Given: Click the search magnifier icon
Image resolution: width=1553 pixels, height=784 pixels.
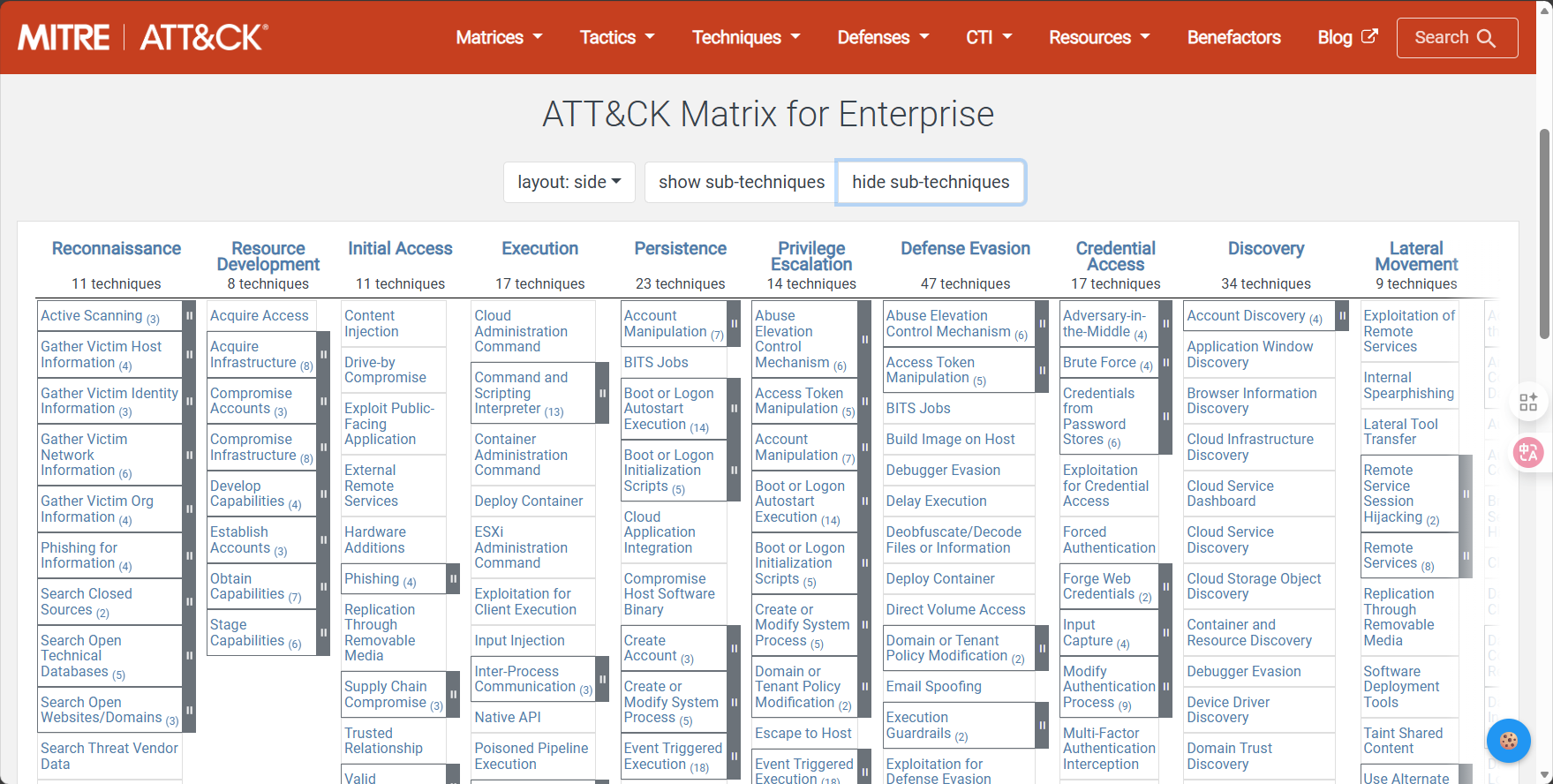Looking at the screenshot, I should pyautogui.click(x=1487, y=38).
